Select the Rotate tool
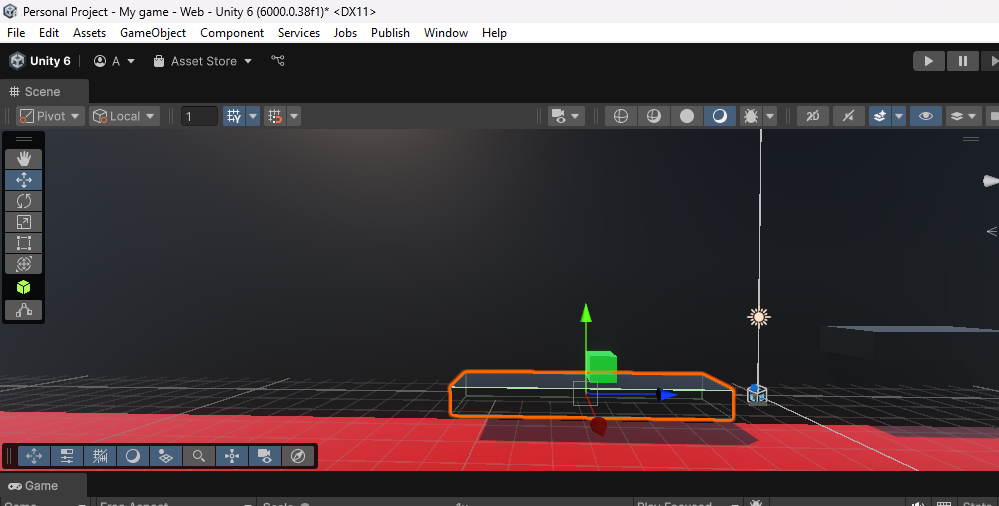 pyautogui.click(x=23, y=201)
